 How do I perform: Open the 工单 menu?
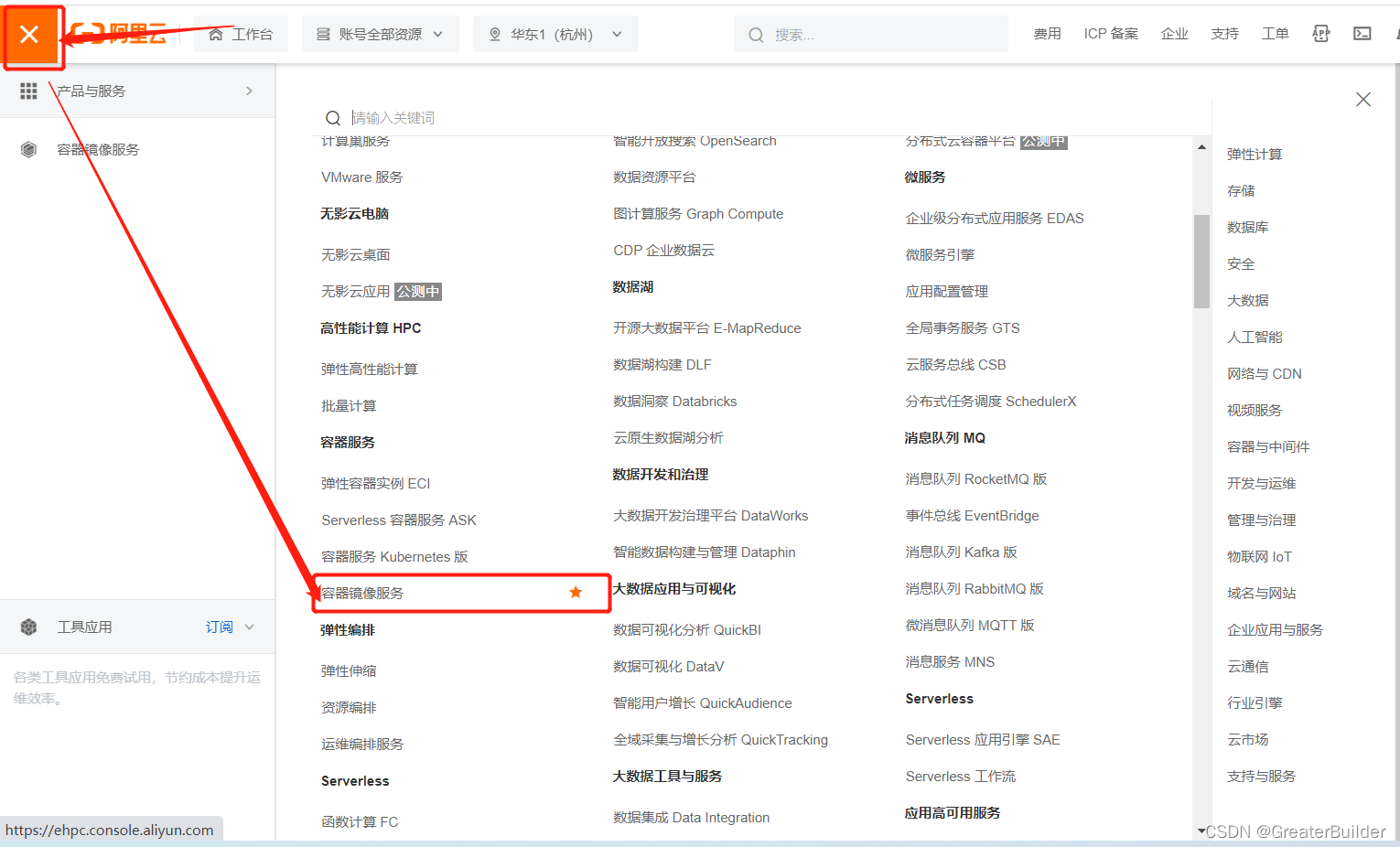pos(1275,34)
